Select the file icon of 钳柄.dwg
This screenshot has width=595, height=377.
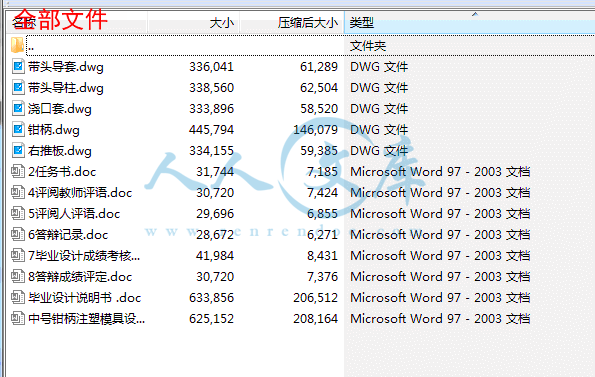[18, 130]
